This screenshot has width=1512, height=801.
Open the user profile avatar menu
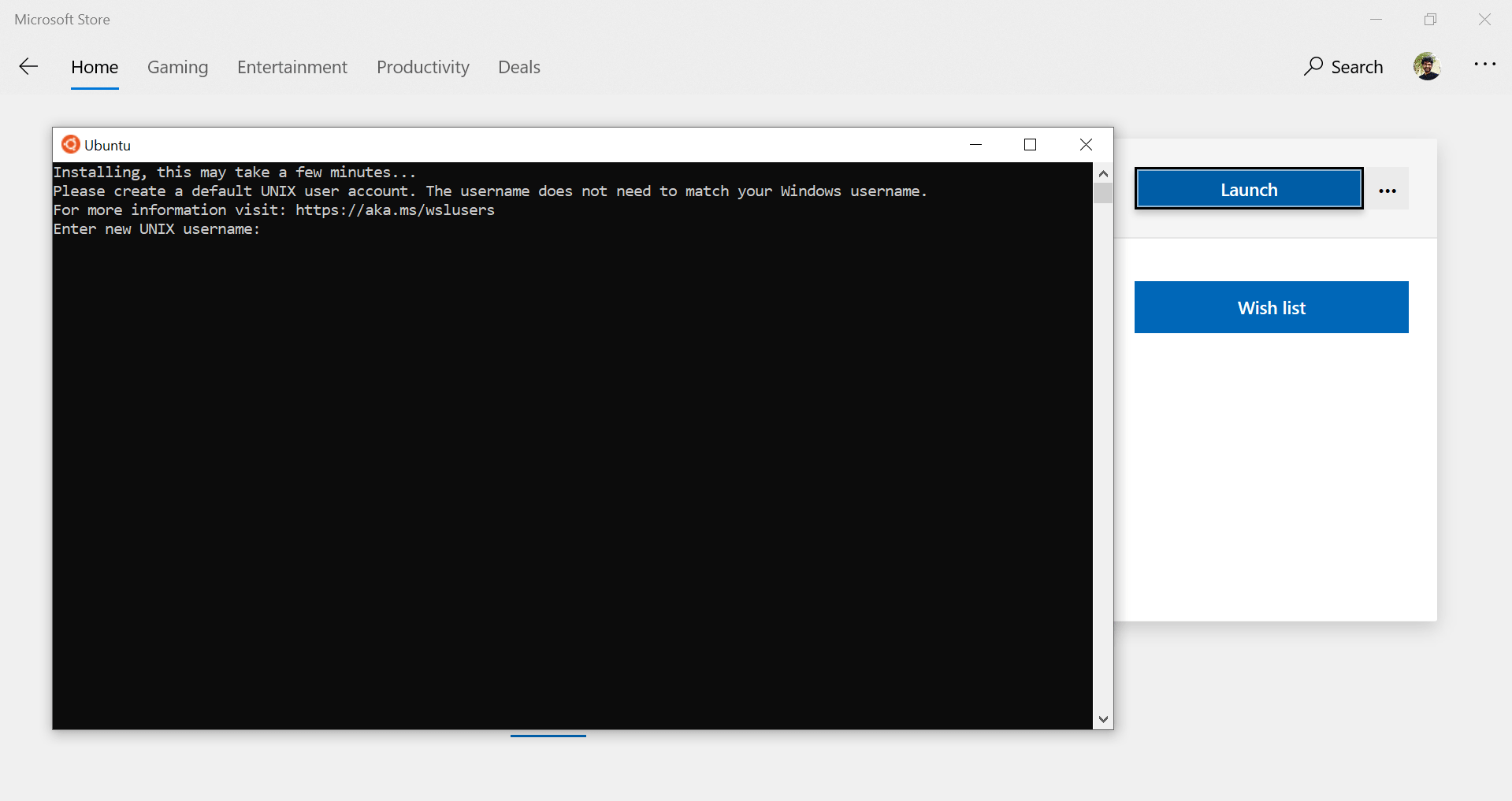(1427, 66)
